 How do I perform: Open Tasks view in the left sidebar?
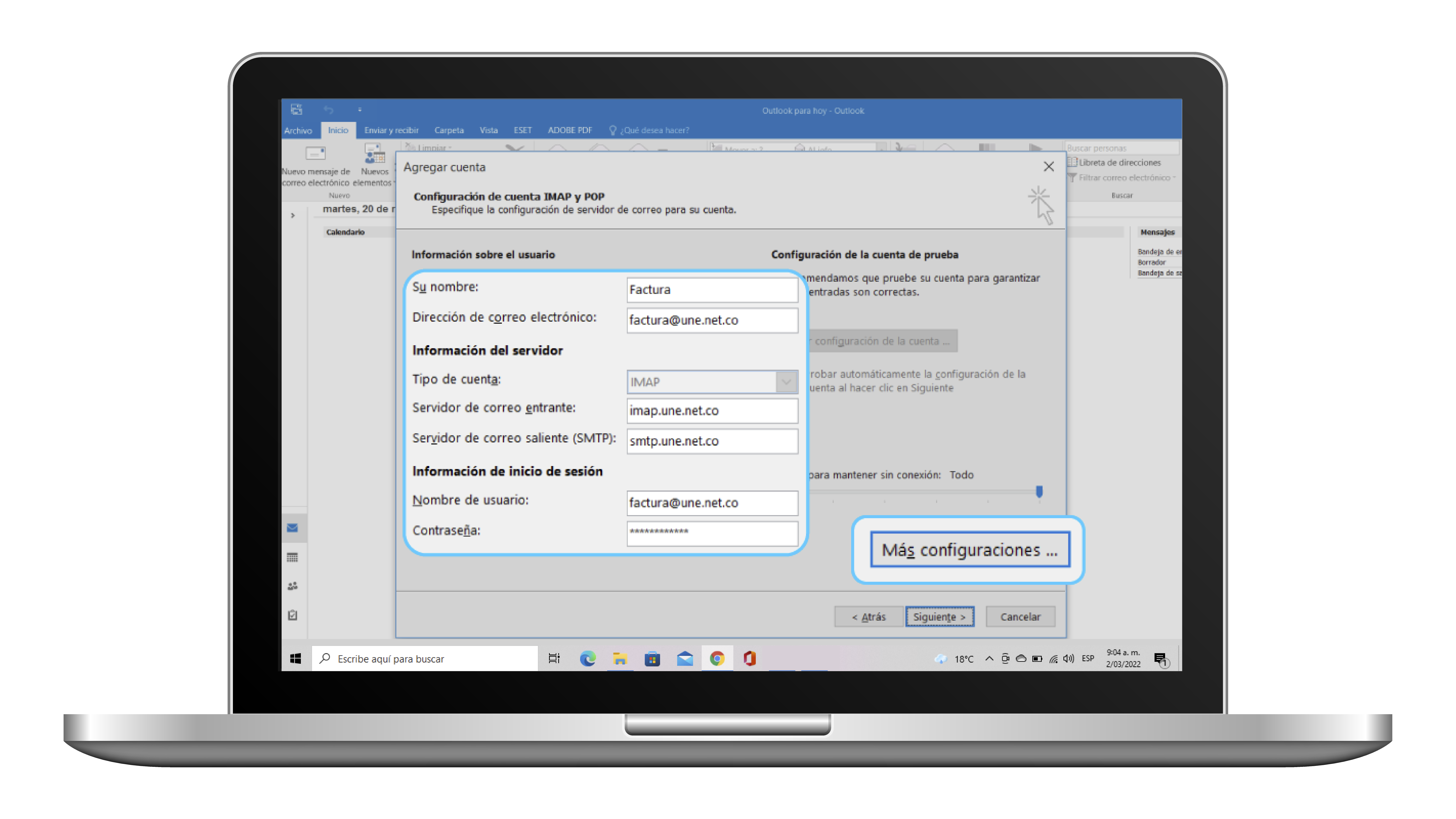(x=292, y=615)
